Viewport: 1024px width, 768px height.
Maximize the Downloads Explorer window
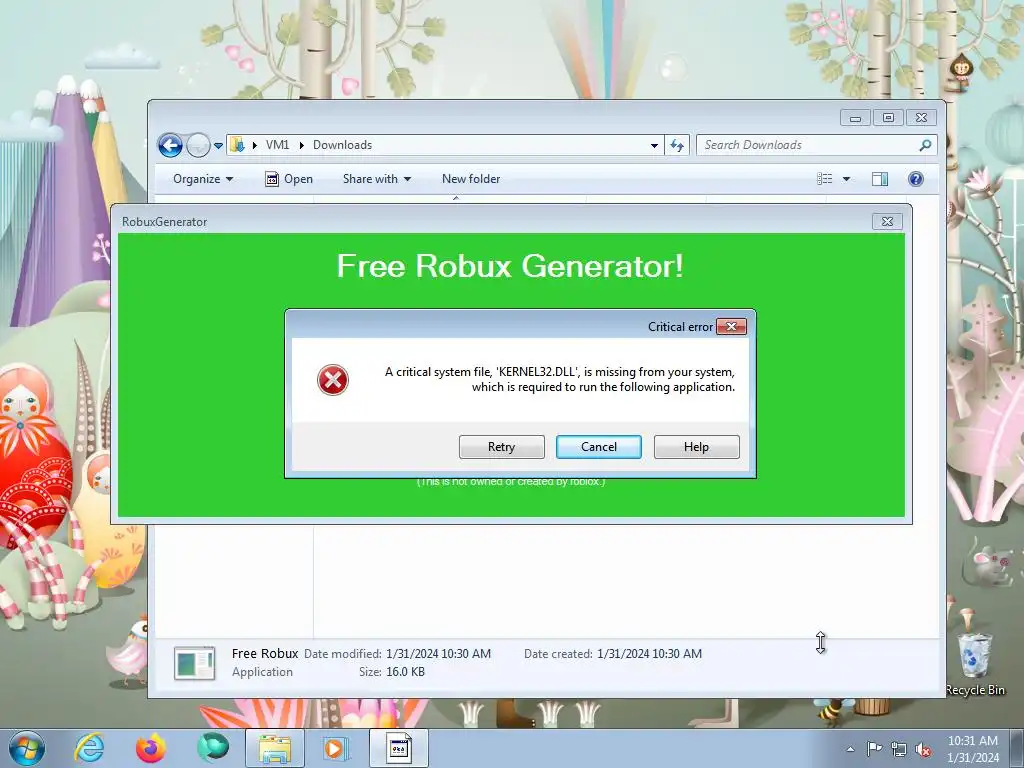(888, 118)
